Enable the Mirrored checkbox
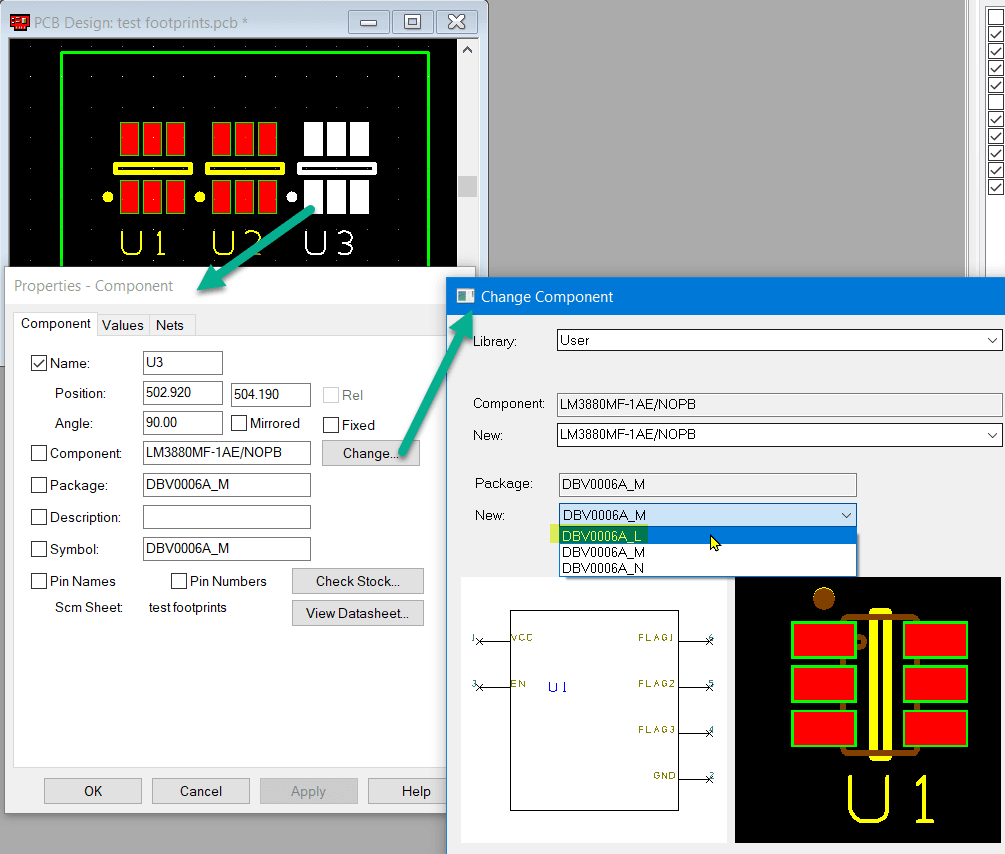 tap(239, 423)
